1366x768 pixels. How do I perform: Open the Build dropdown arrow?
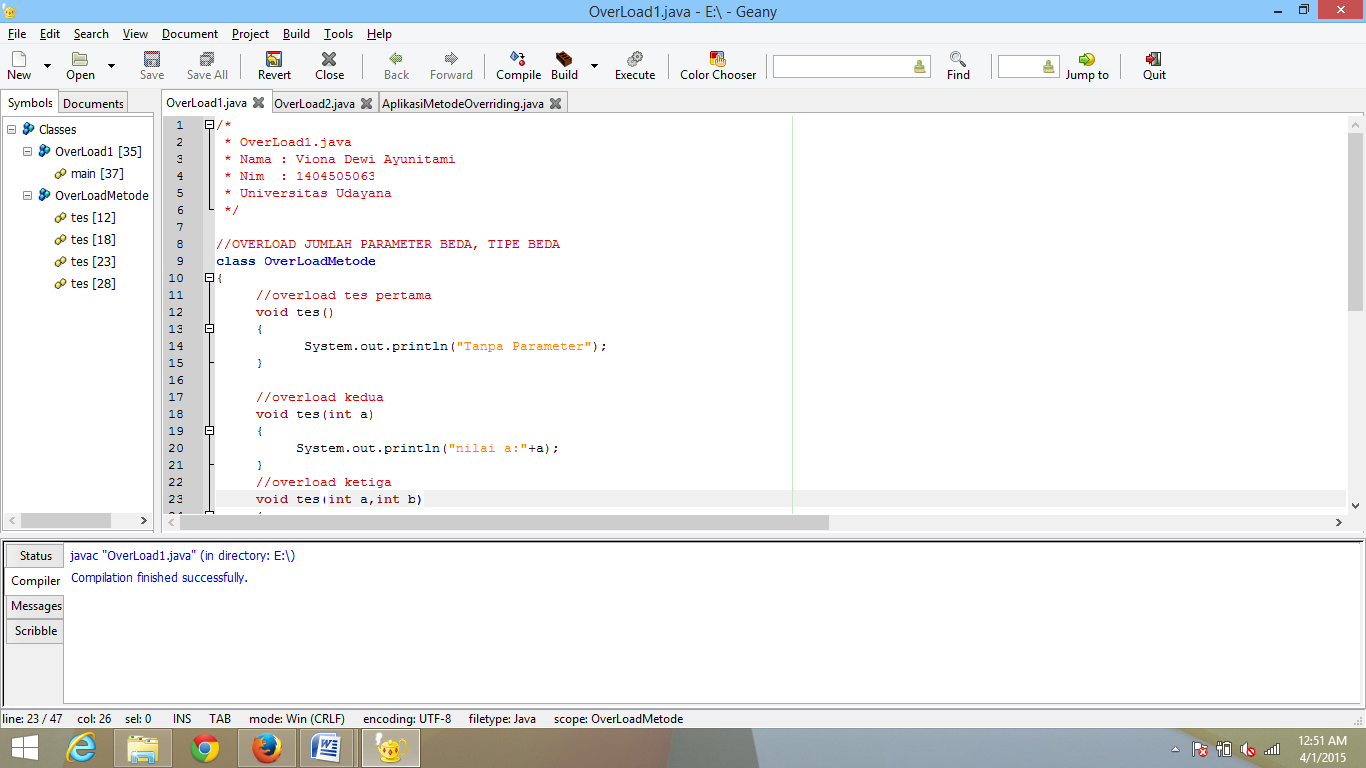(x=594, y=66)
